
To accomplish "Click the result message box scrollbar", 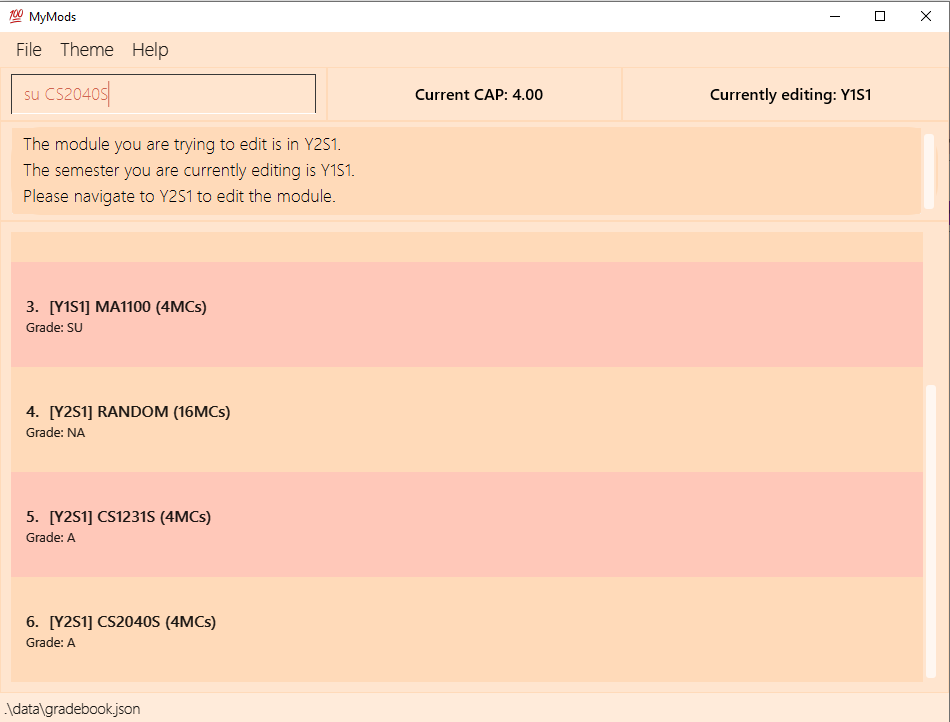I will click(928, 171).
